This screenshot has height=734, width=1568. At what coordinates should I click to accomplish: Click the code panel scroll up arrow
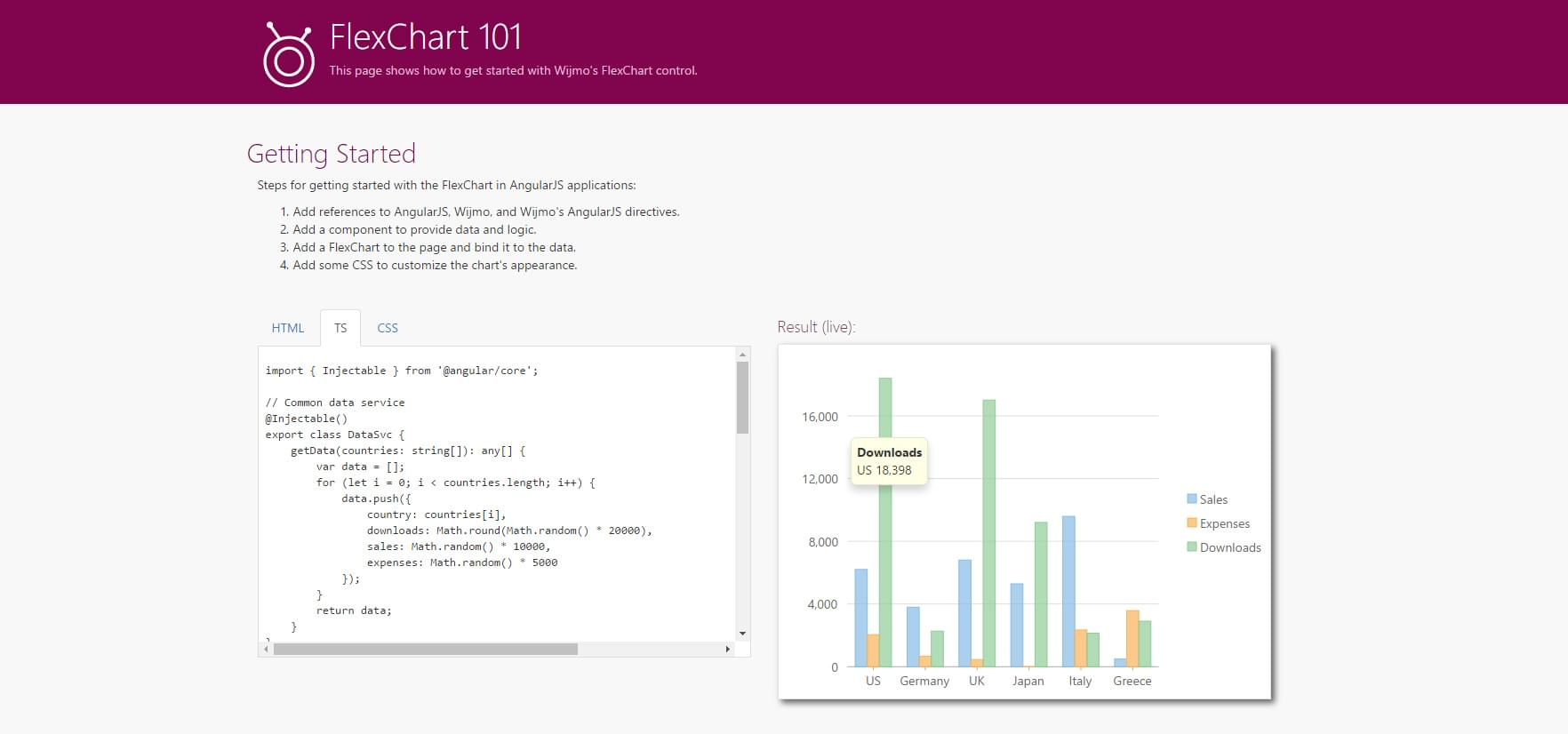tap(742, 355)
